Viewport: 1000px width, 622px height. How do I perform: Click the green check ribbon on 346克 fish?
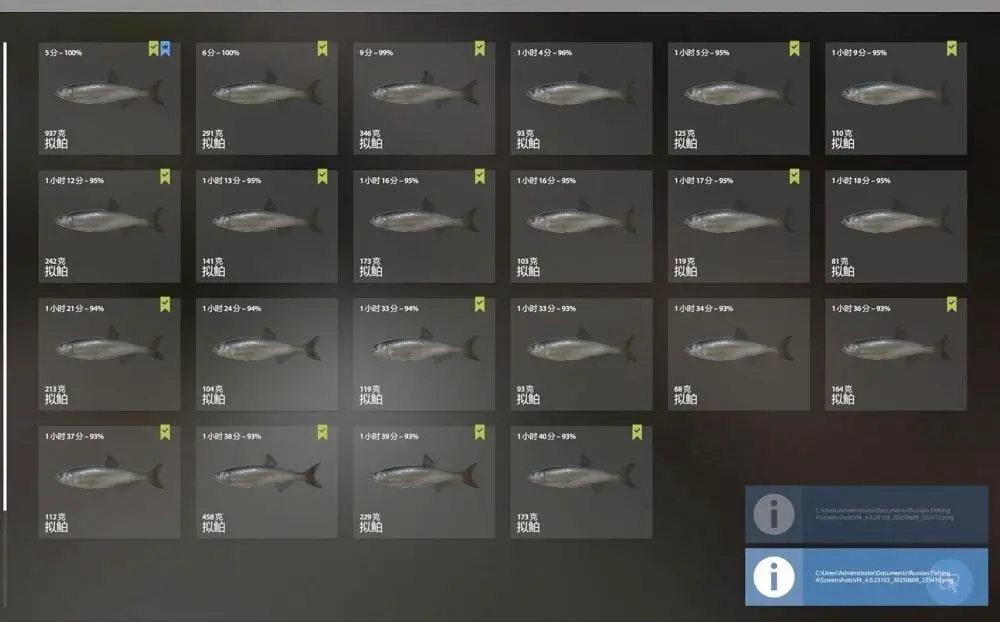[480, 48]
